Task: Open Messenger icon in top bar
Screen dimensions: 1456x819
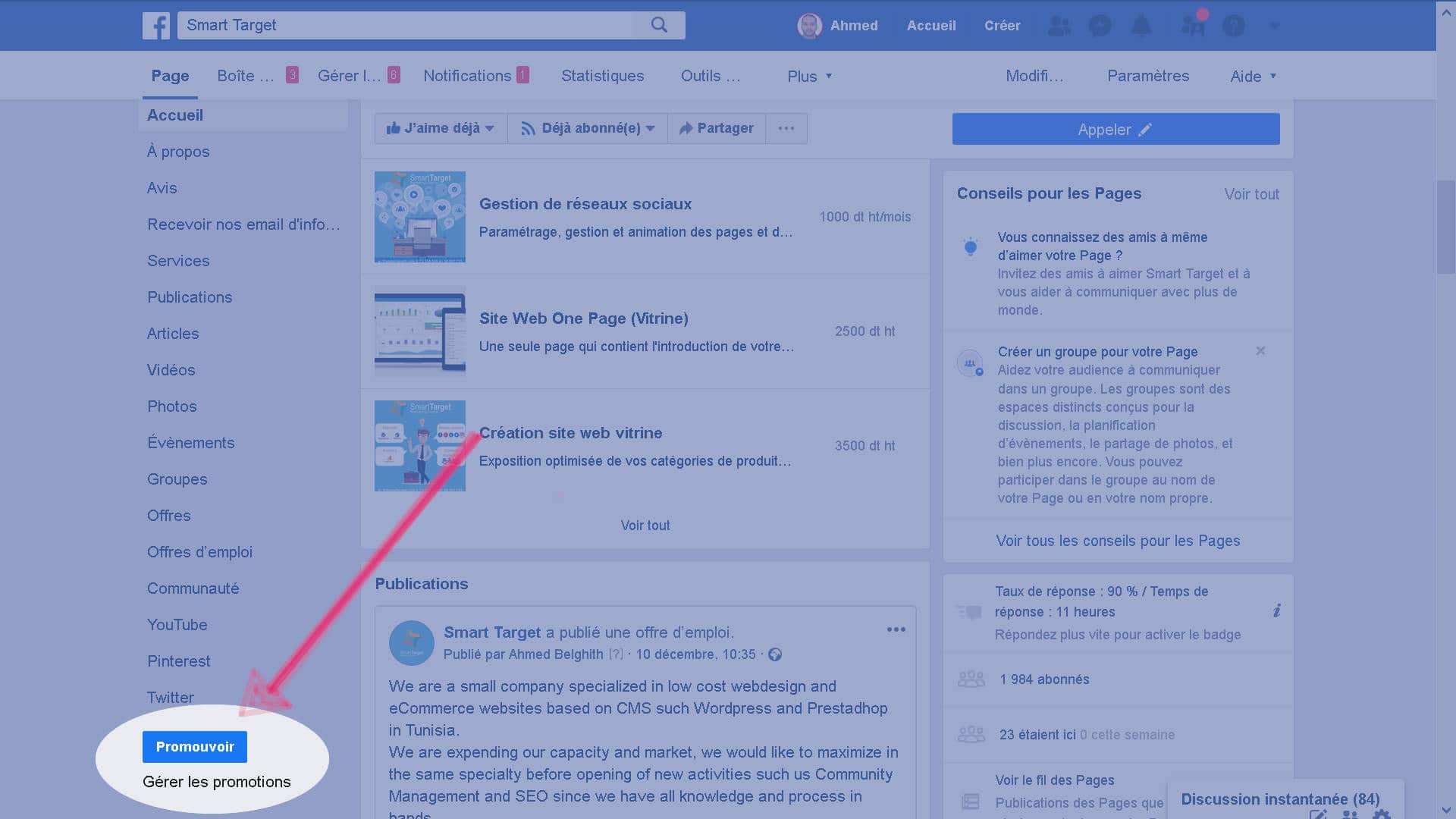Action: pyautogui.click(x=1100, y=26)
